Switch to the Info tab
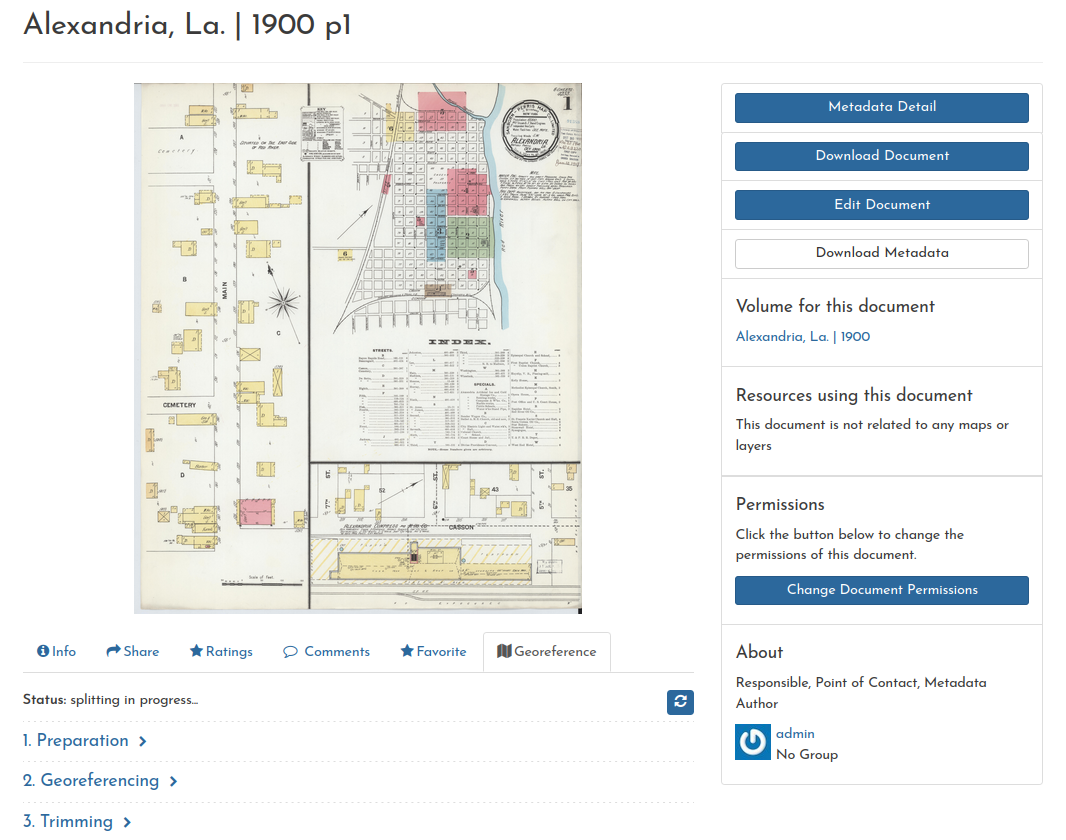 (x=57, y=651)
